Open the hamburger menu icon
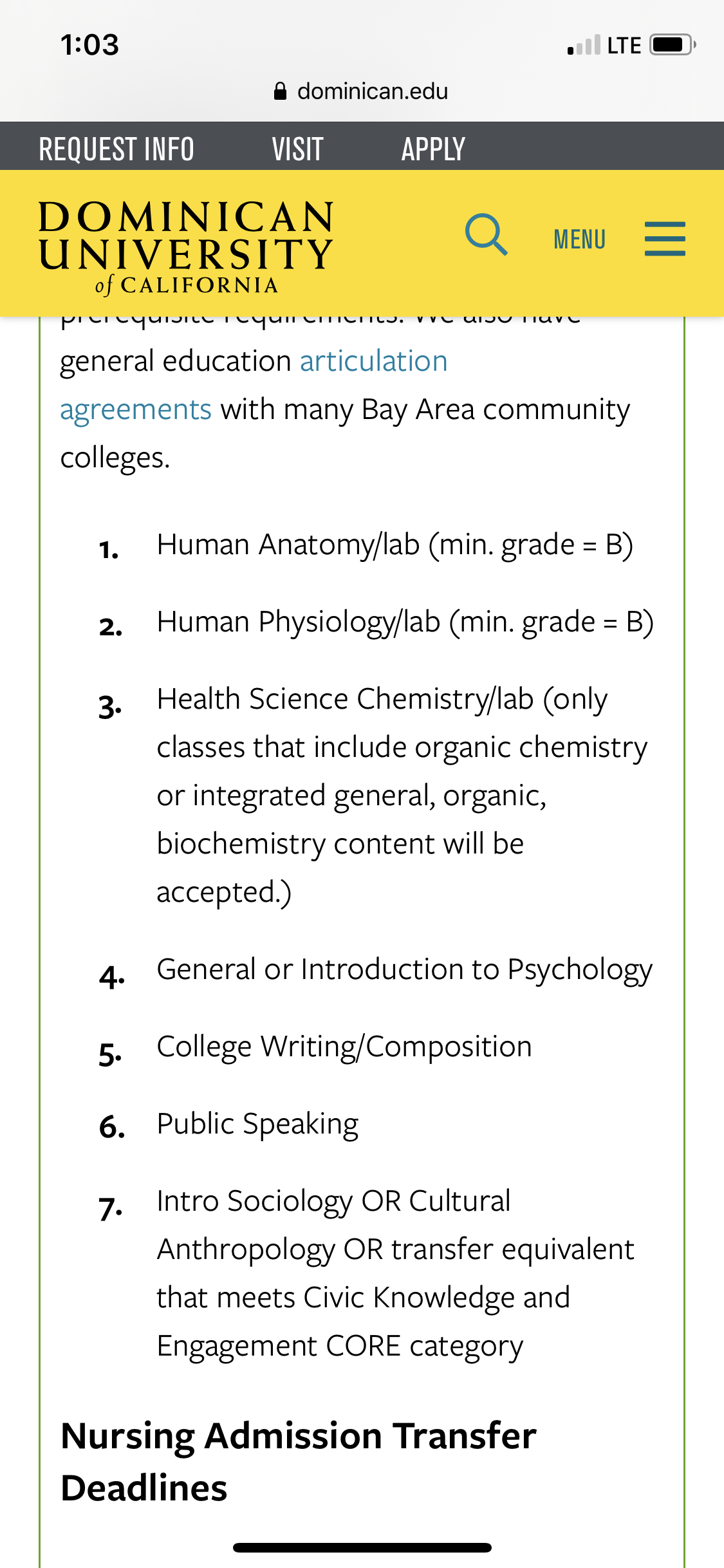Viewport: 724px width, 1568px height. (665, 239)
